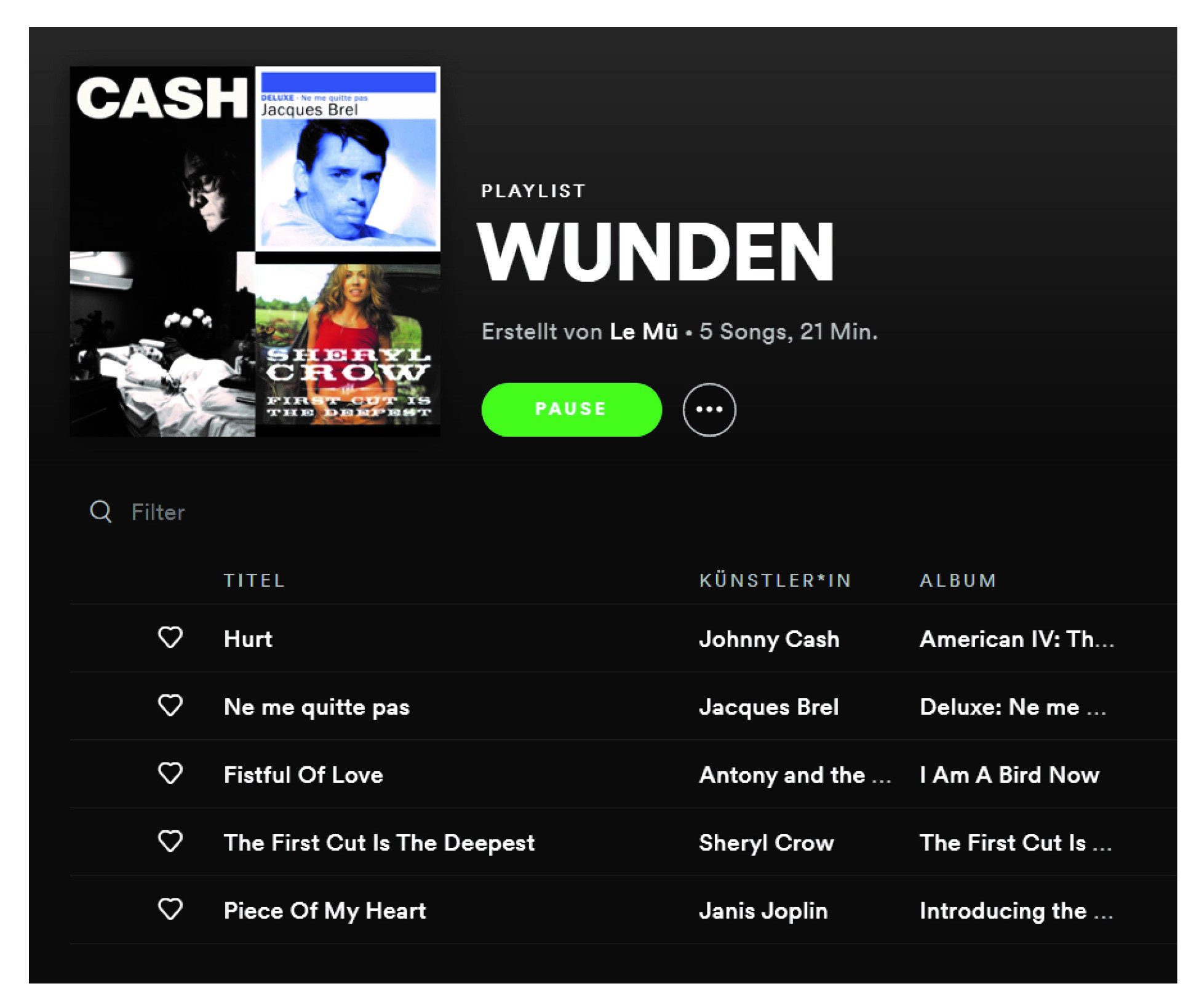Open artist Janis Joplin
The width and height of the screenshot is (1199, 1008).
763,910
